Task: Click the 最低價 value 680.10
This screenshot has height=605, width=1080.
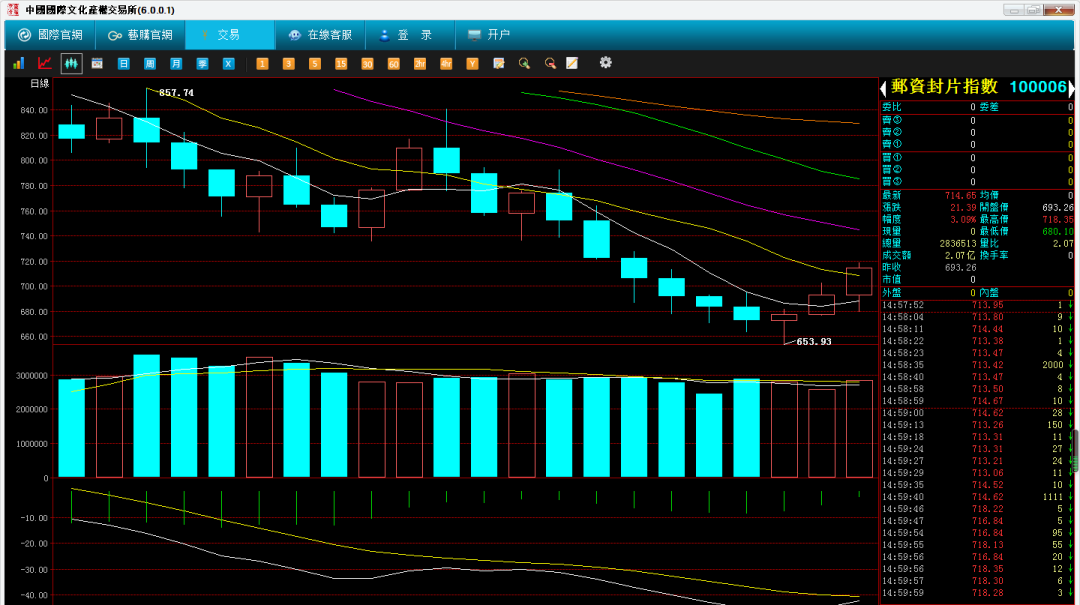Action: click(x=1057, y=232)
